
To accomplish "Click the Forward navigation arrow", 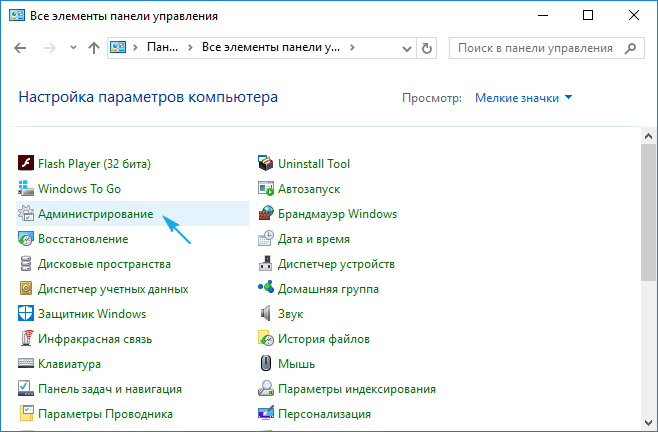I will pos(50,48).
